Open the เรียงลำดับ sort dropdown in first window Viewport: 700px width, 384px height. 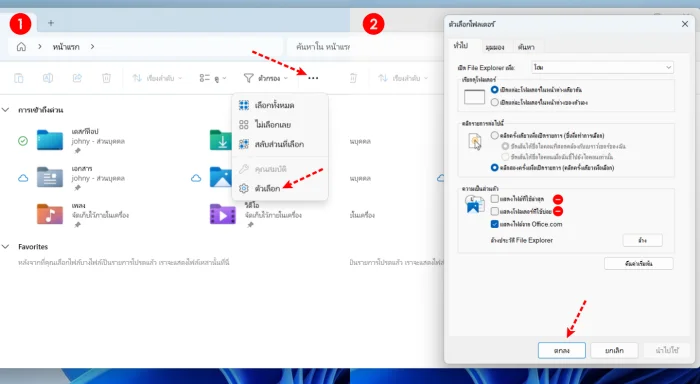[157, 78]
